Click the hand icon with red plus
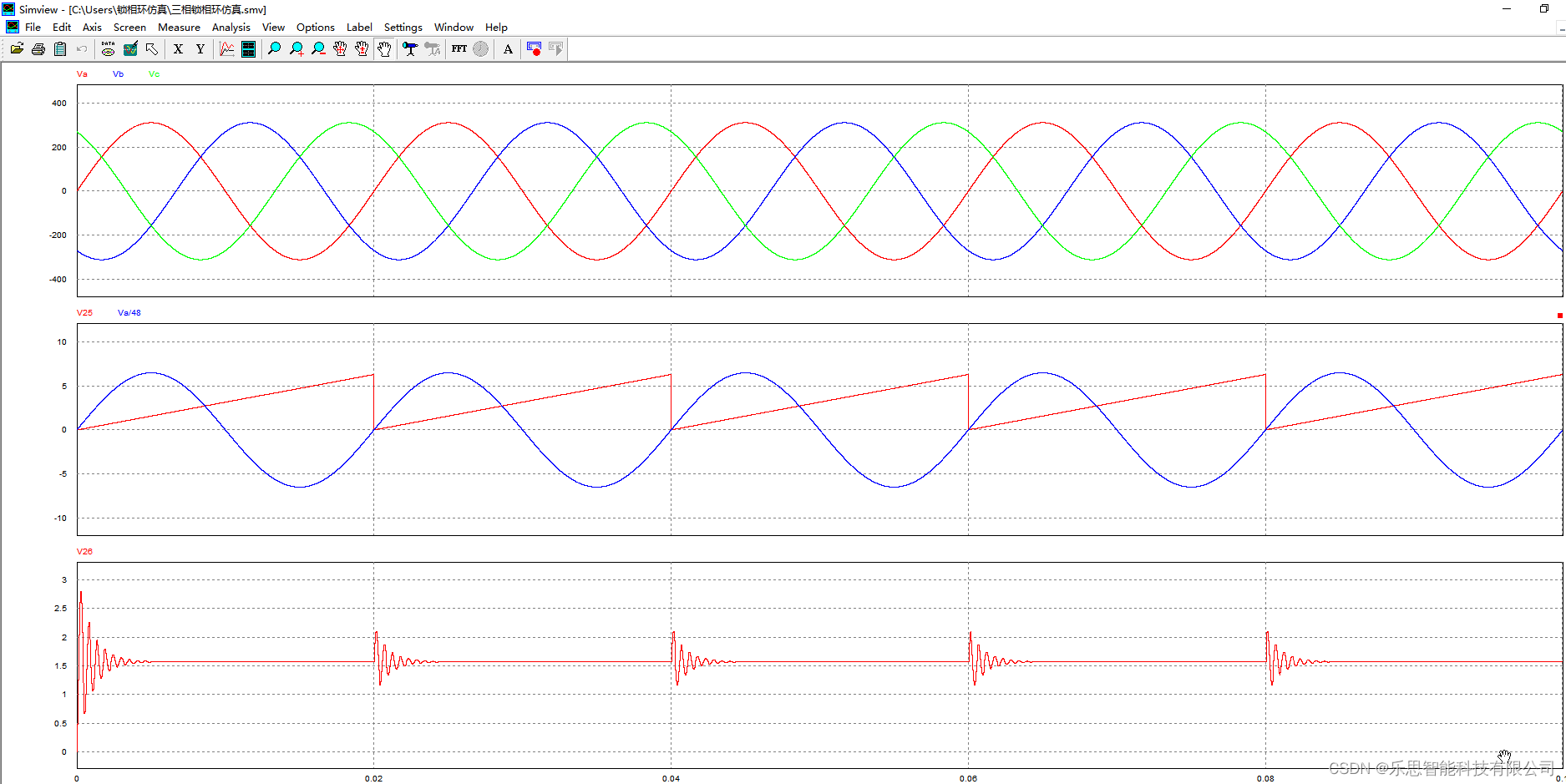 (x=340, y=49)
